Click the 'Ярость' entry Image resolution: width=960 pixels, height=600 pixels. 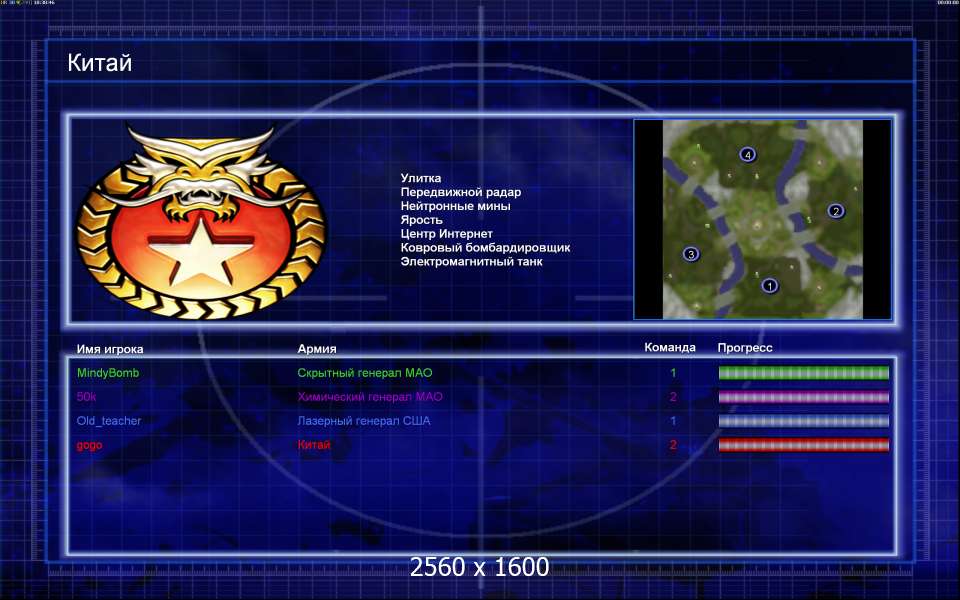(421, 220)
